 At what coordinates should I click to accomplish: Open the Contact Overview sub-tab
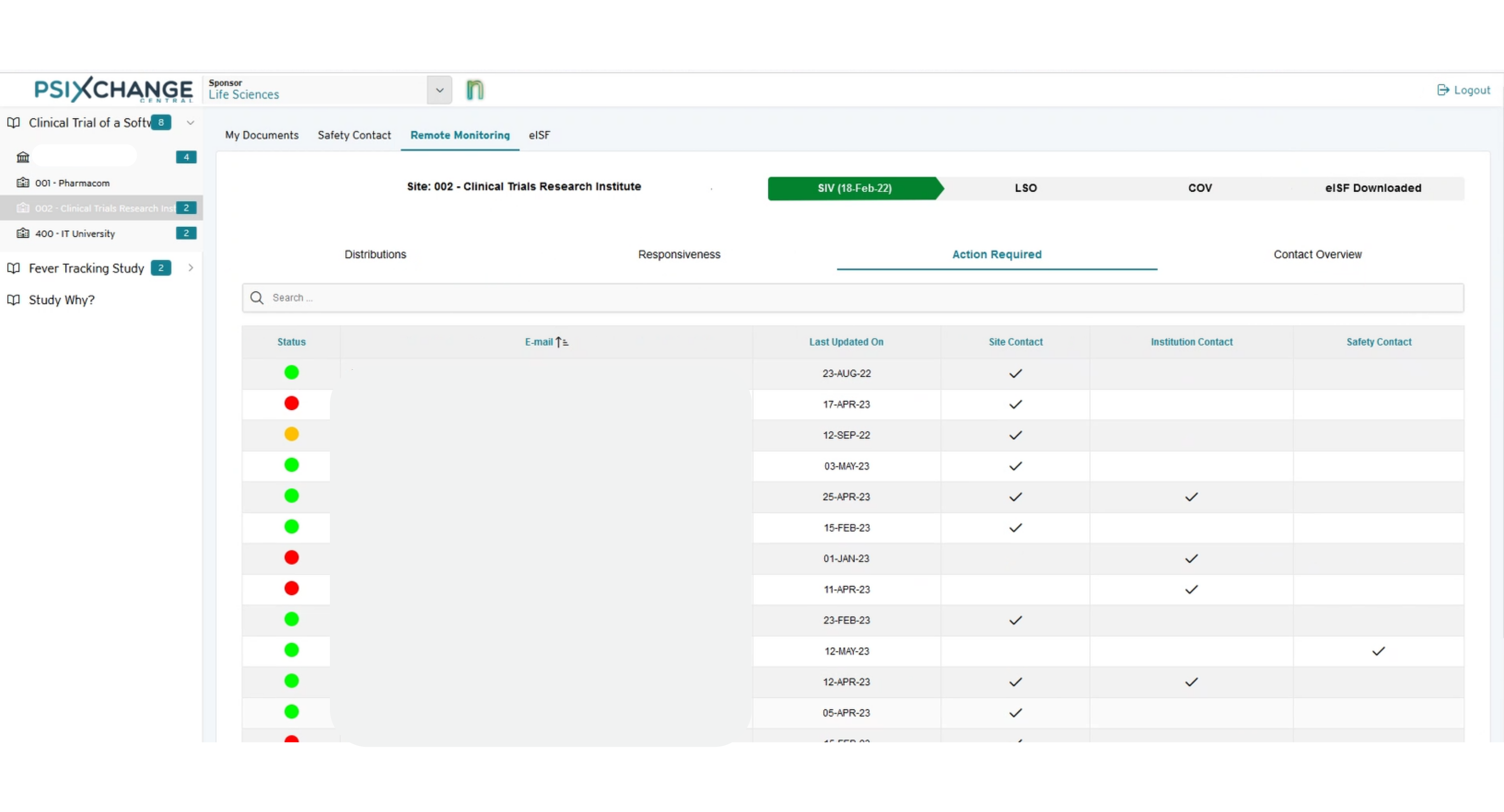pyautogui.click(x=1317, y=255)
